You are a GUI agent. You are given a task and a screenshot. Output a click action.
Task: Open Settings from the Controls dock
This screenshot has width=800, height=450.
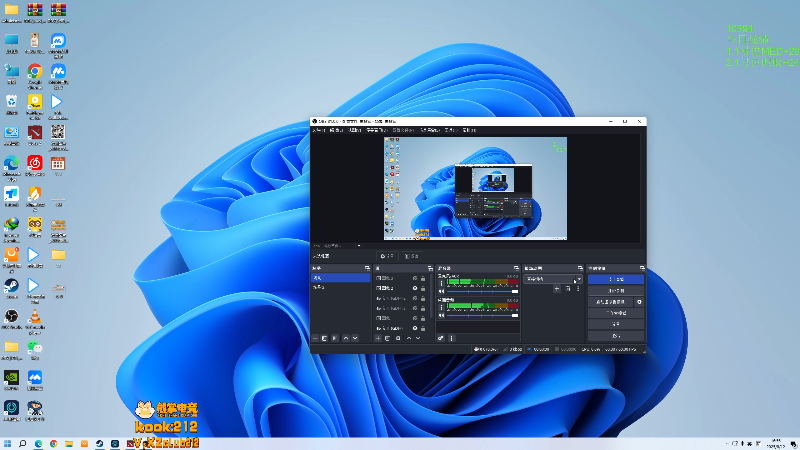(616, 324)
